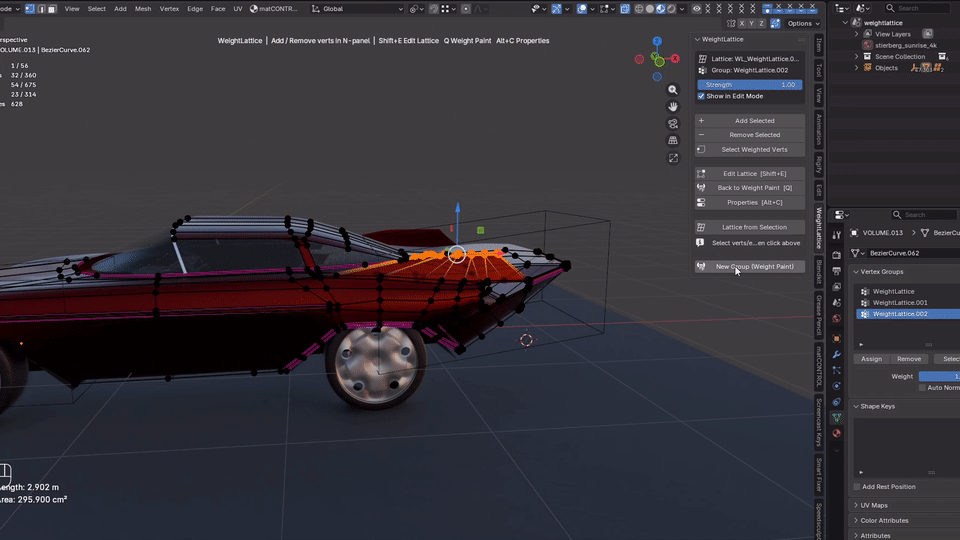The height and width of the screenshot is (540, 960).
Task: Select solid viewport shading icon
Action: tap(650, 9)
